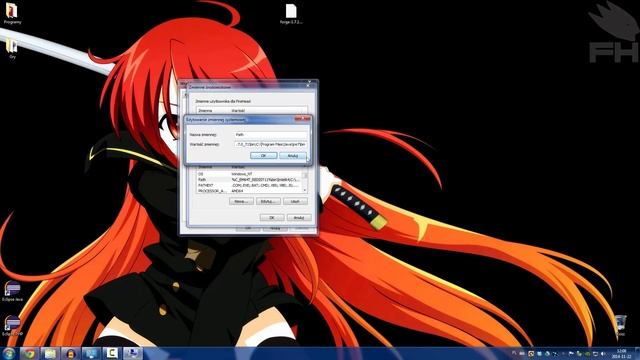
Task: Open the Windows Start menu
Action: 9,353
